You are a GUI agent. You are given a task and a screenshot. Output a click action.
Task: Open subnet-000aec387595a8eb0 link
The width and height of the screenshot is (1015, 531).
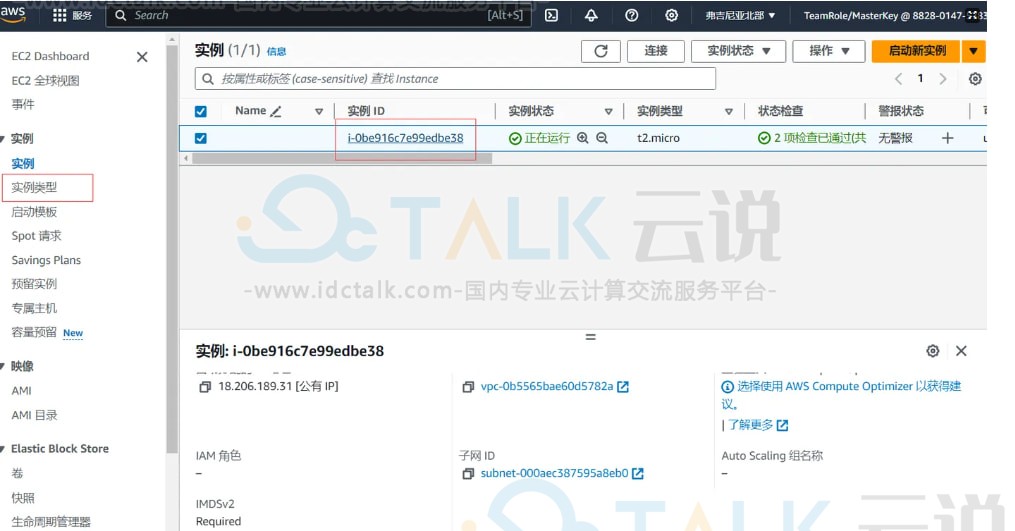coord(554,473)
